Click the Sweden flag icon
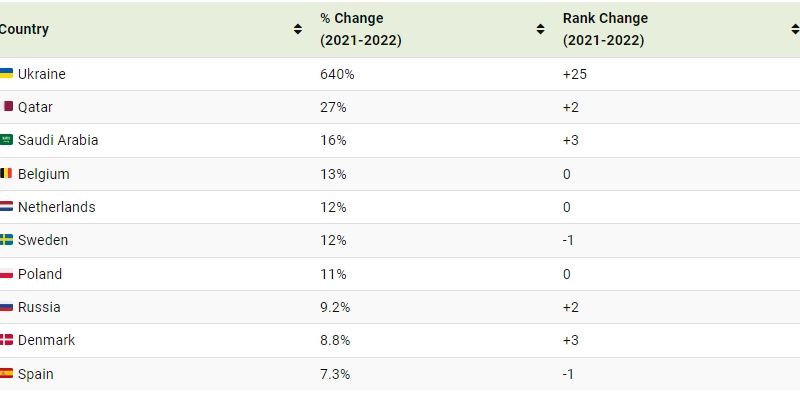 (x=6, y=241)
